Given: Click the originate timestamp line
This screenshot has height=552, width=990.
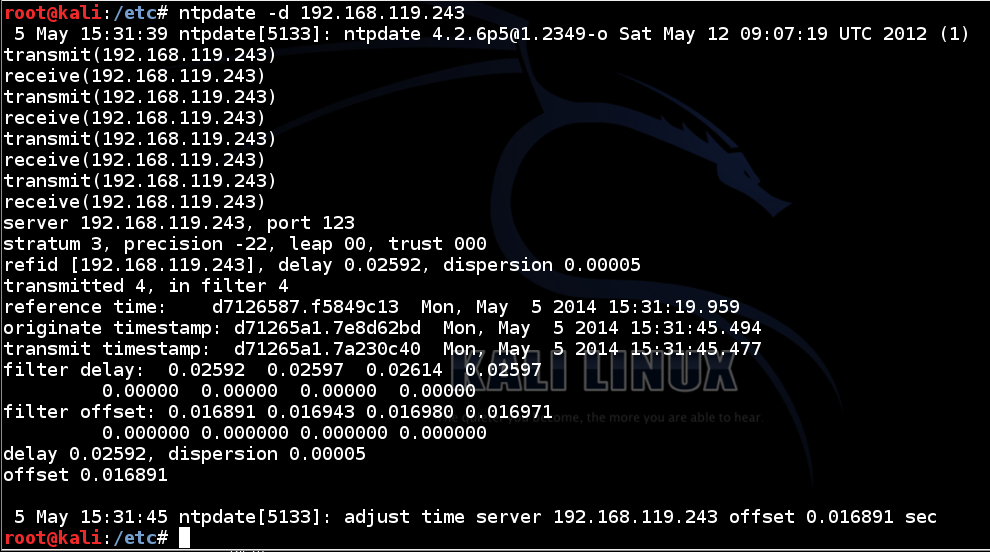Looking at the screenshot, I should (x=382, y=328).
